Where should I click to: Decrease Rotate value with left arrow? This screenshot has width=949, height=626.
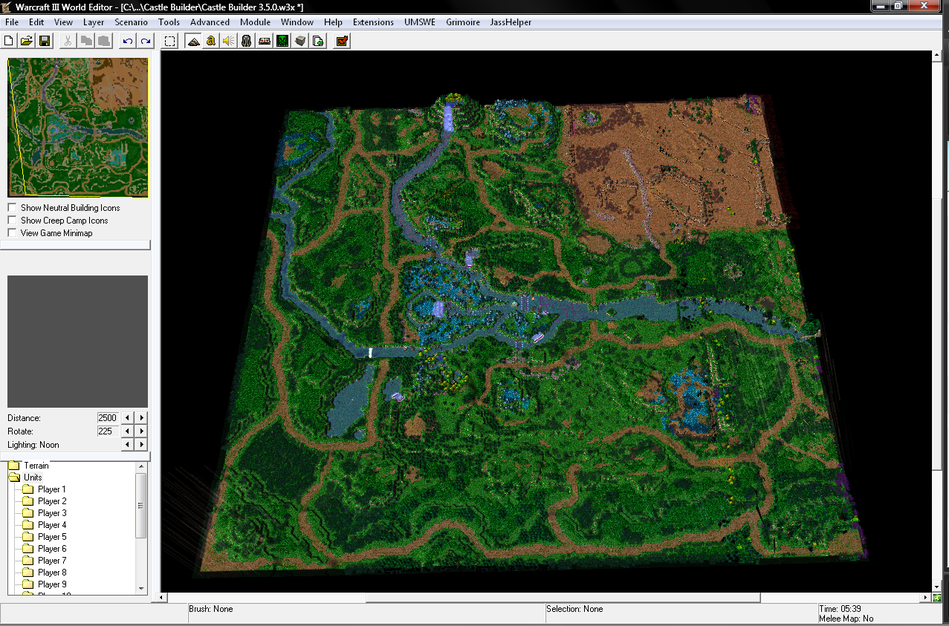tap(127, 431)
